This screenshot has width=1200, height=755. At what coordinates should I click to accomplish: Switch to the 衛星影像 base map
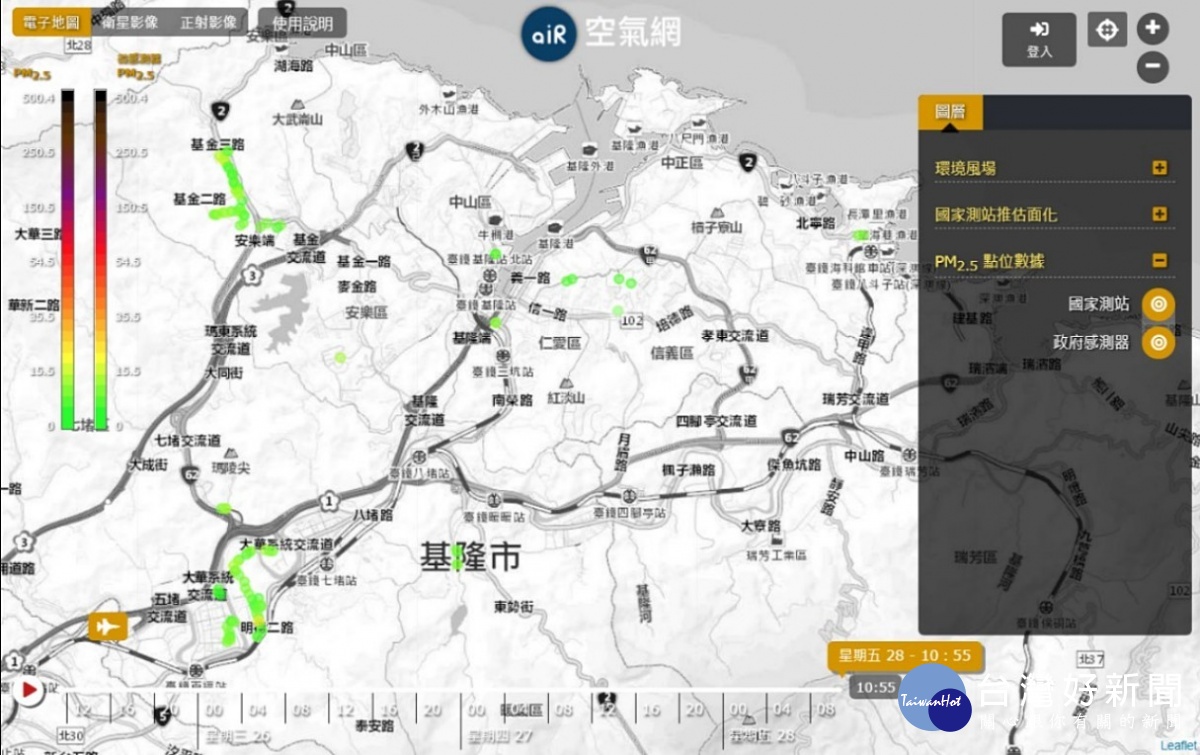click(x=130, y=23)
